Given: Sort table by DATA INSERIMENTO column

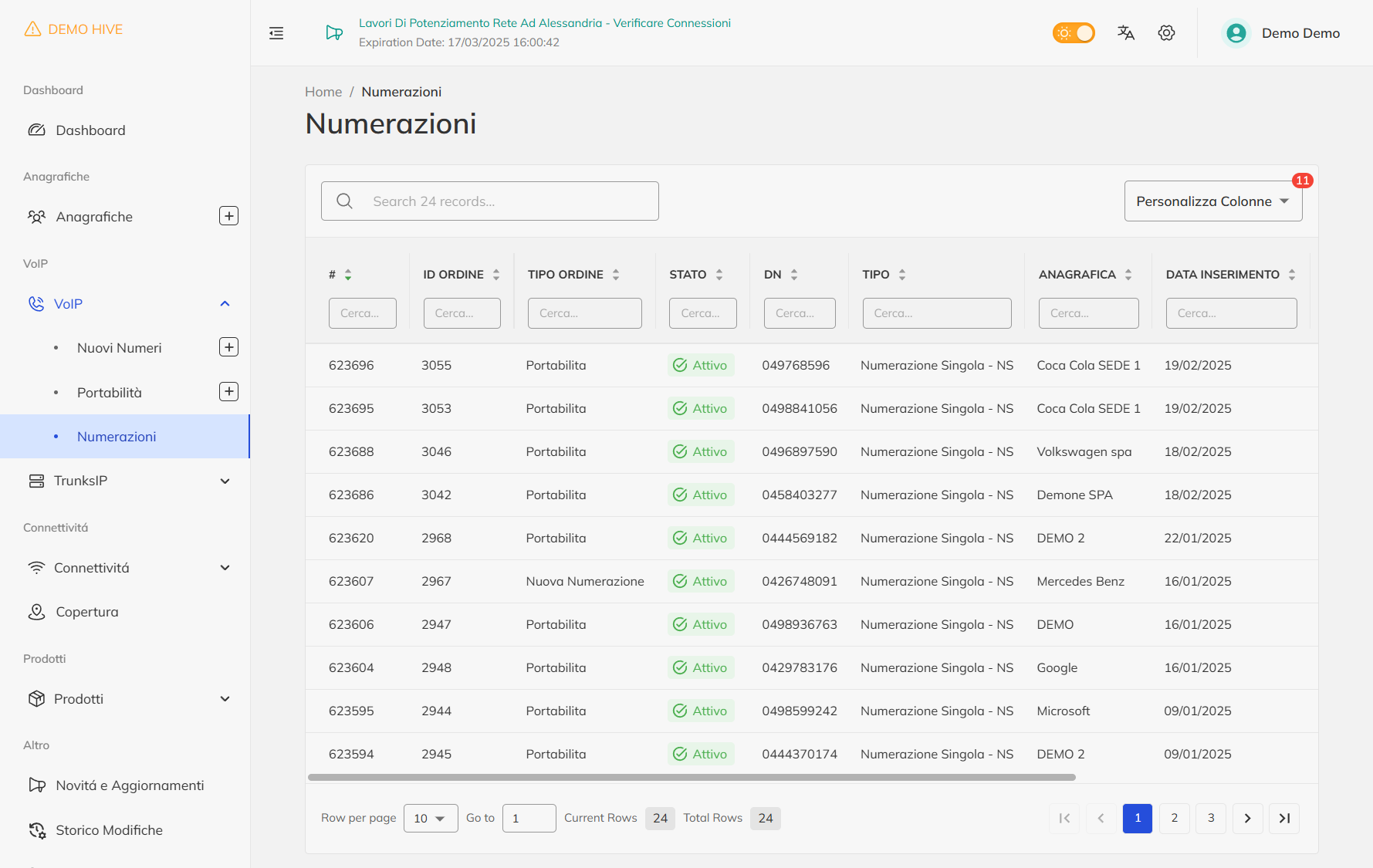Looking at the screenshot, I should (1292, 275).
